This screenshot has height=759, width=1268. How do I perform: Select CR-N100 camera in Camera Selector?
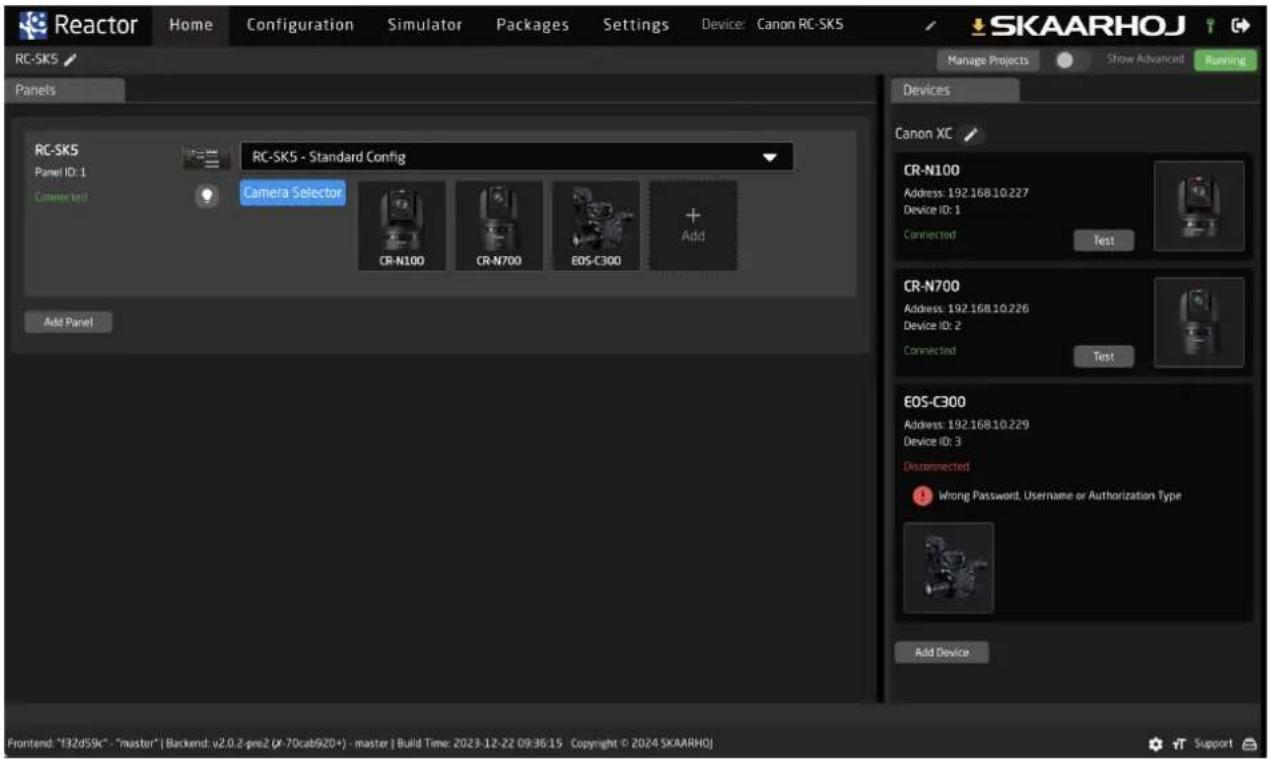pos(401,226)
